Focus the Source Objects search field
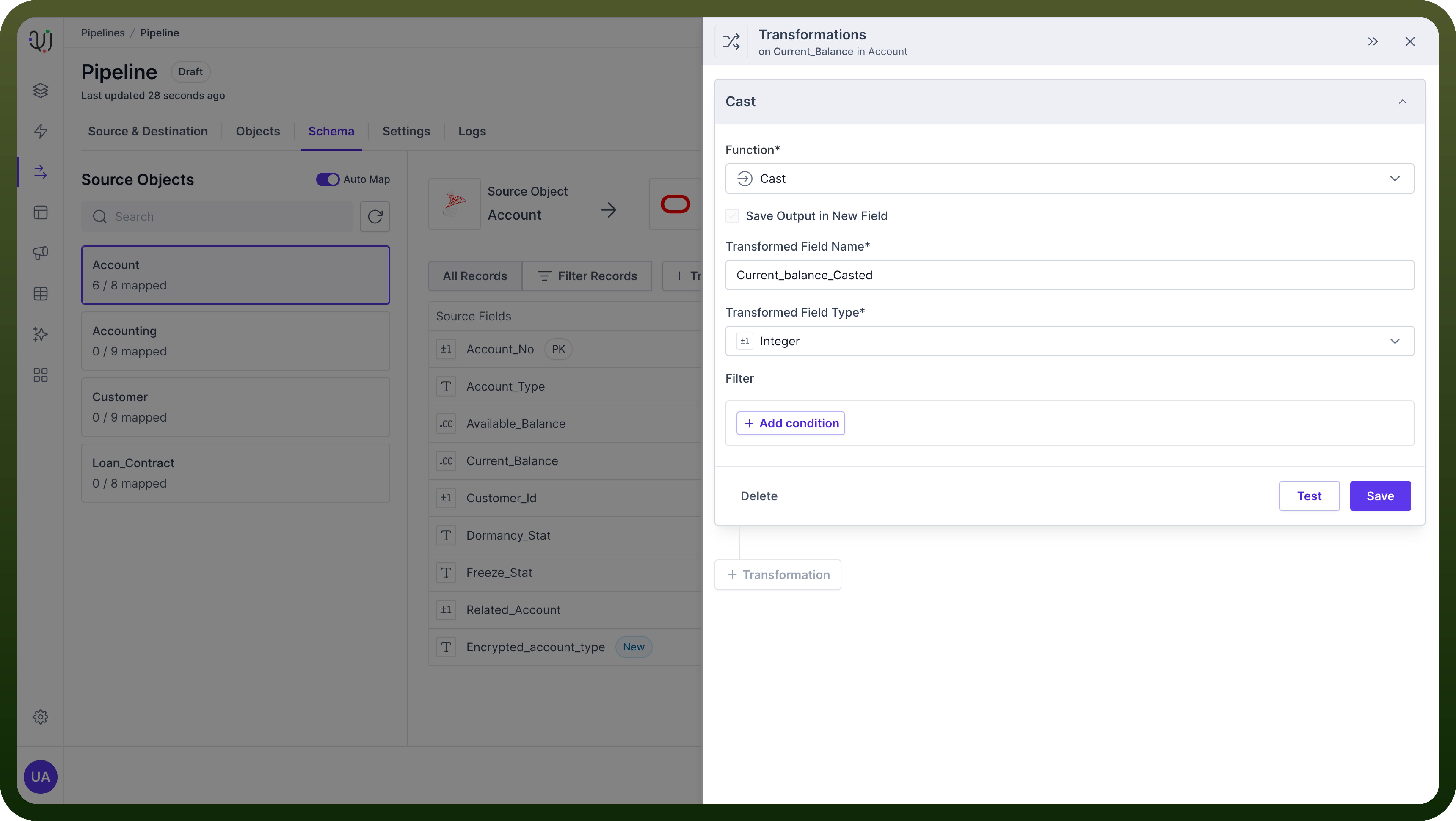This screenshot has height=821, width=1456. [x=218, y=216]
